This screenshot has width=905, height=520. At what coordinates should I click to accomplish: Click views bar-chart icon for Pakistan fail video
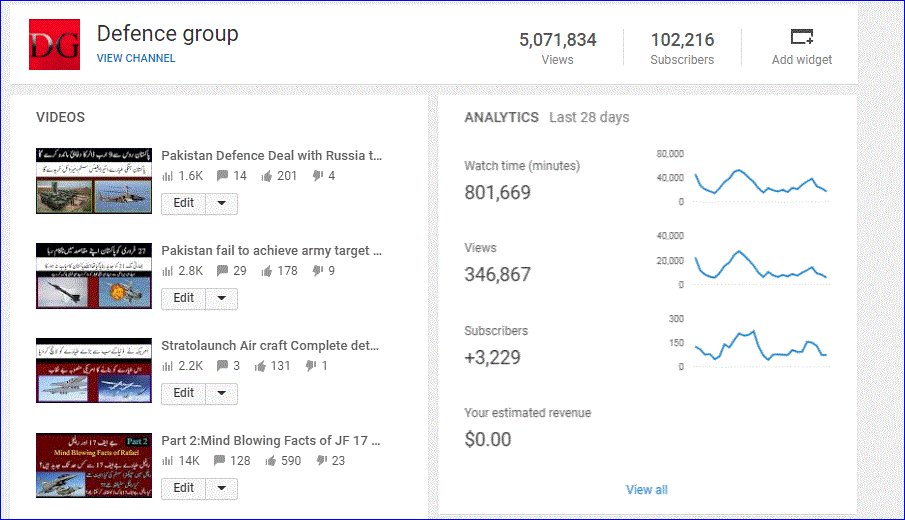167,271
